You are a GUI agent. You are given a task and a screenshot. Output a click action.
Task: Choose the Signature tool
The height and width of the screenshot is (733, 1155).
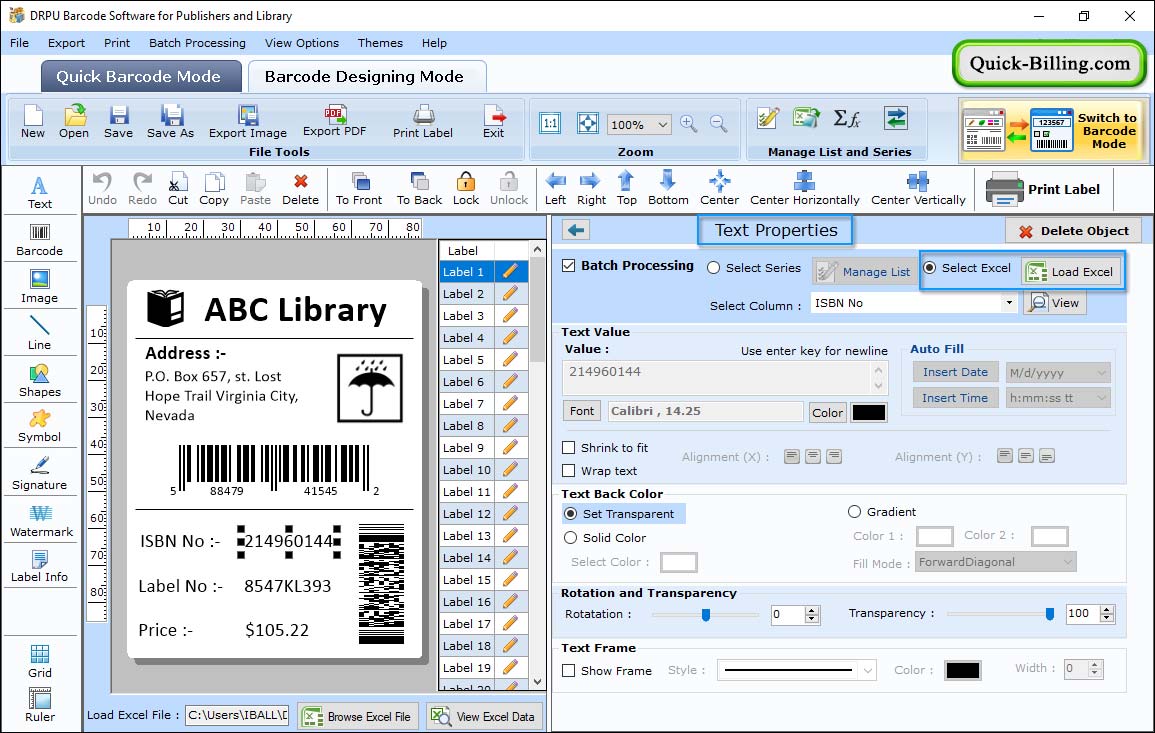pyautogui.click(x=40, y=474)
